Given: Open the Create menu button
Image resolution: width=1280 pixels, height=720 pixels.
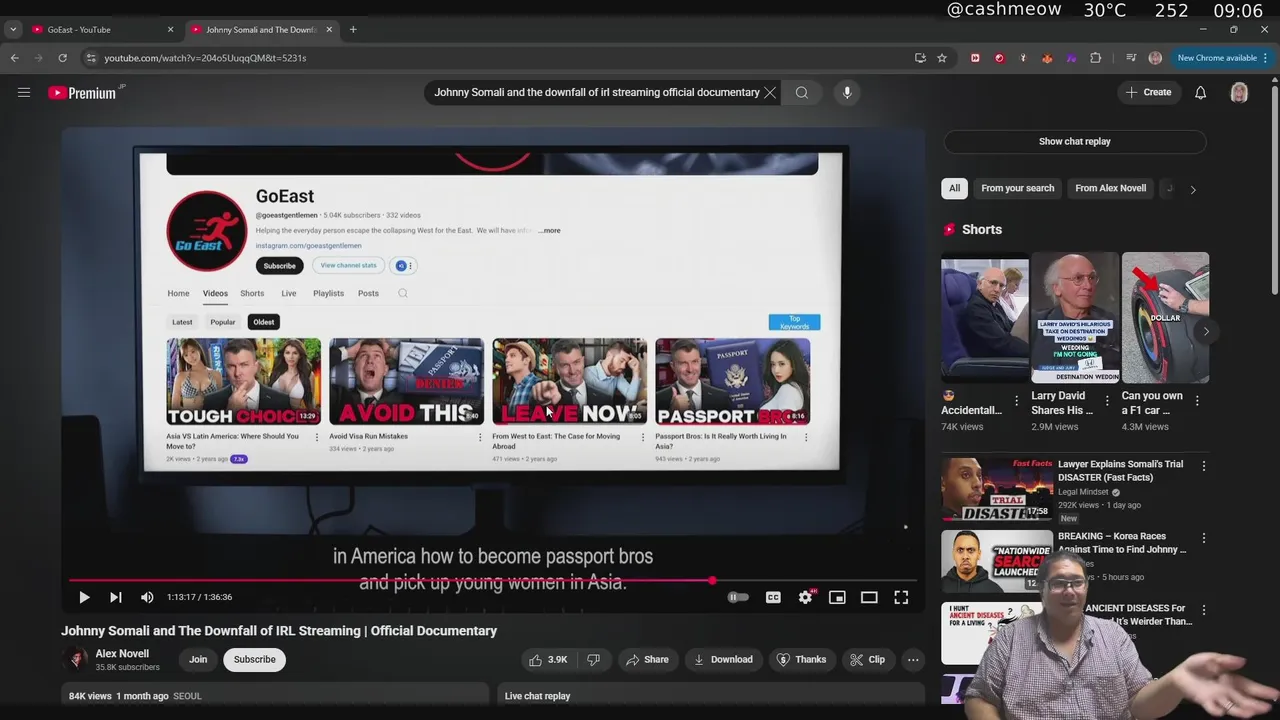Looking at the screenshot, I should pos(1148,92).
